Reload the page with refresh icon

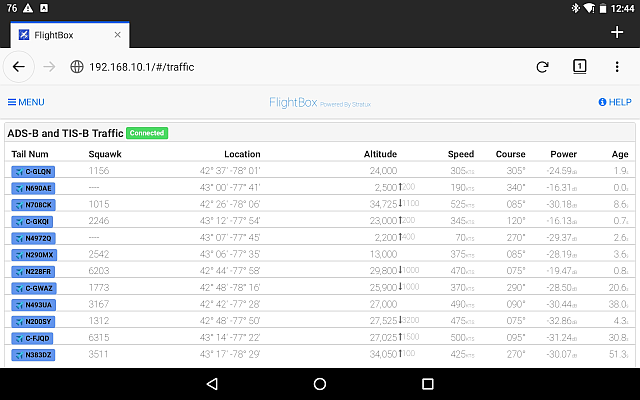tap(542, 67)
